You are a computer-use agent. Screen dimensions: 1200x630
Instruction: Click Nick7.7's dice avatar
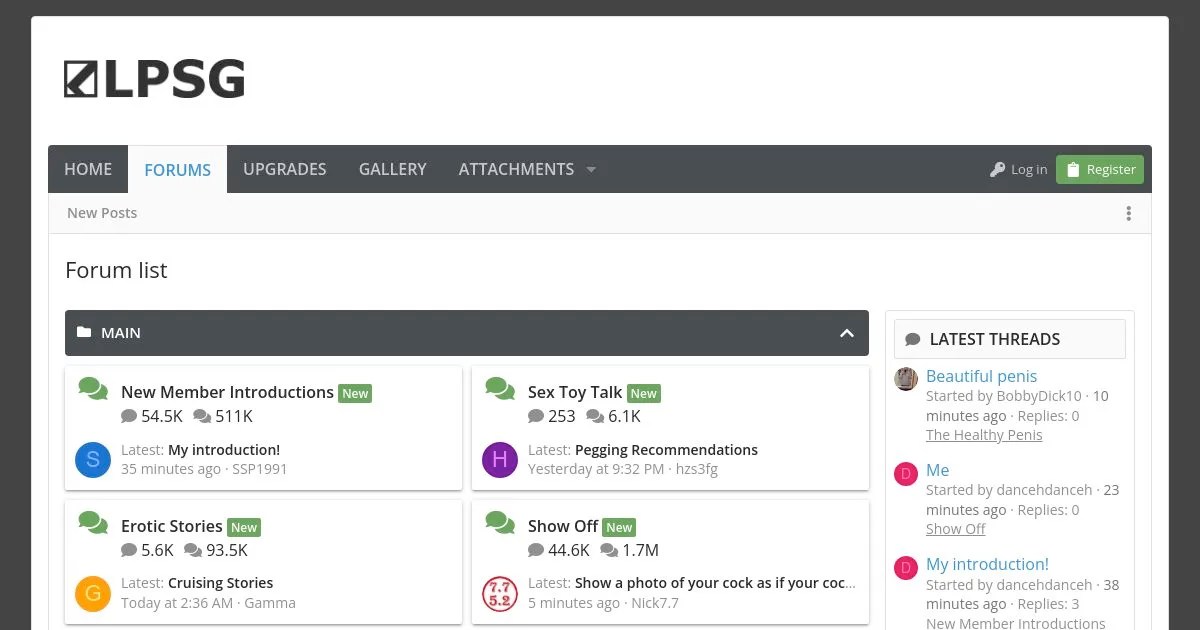[499, 594]
